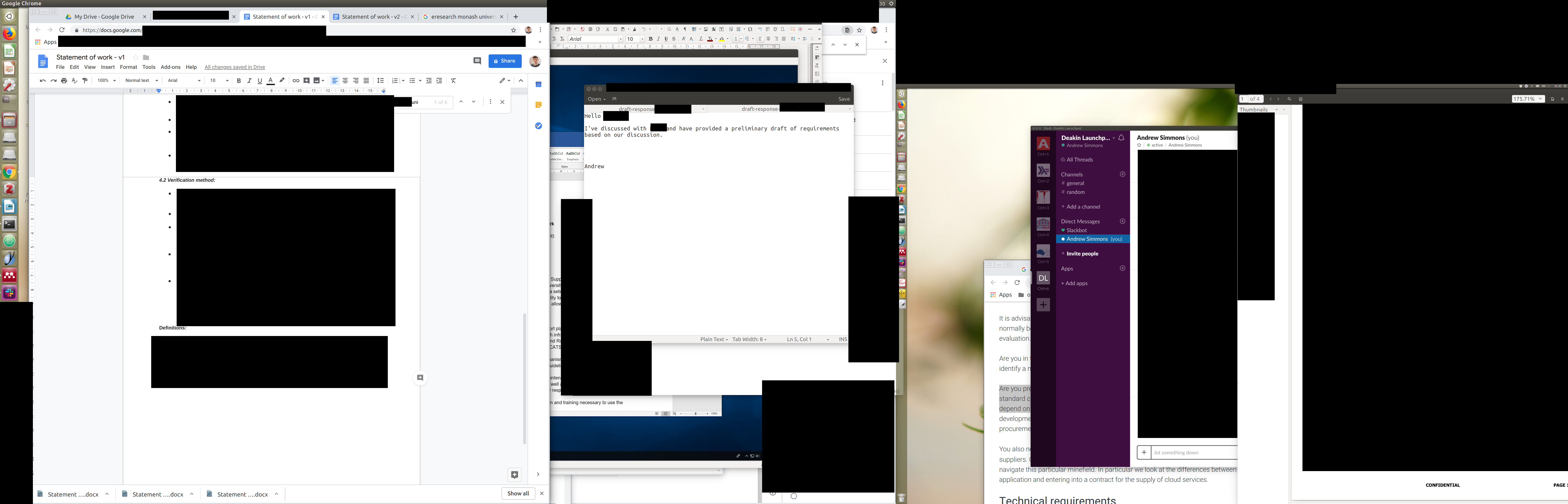Insert a link using the toolbar icon
1568x504 pixels.
pyautogui.click(x=296, y=80)
